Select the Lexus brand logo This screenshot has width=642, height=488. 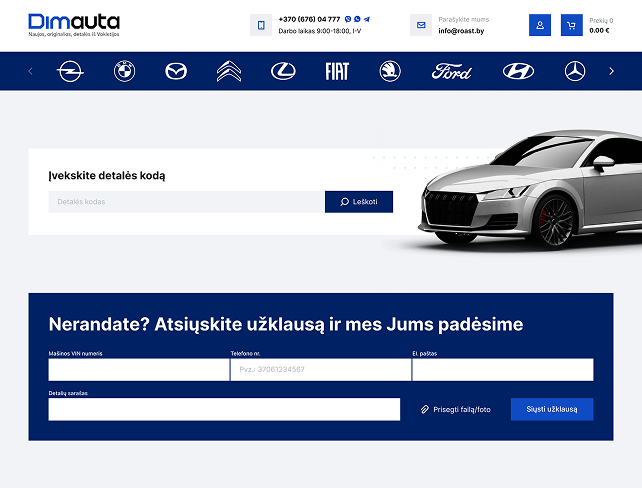pos(283,71)
